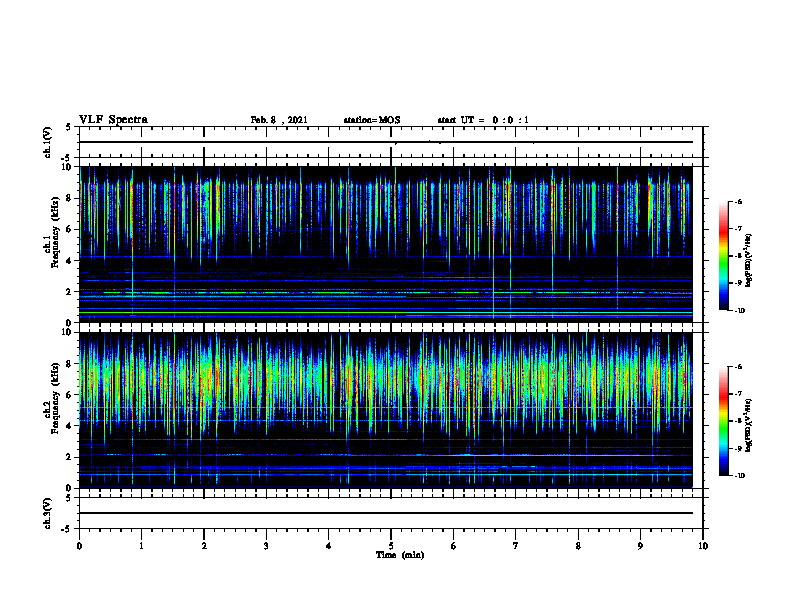
Task: Click time axis tick label "2"
Action: (x=204, y=546)
